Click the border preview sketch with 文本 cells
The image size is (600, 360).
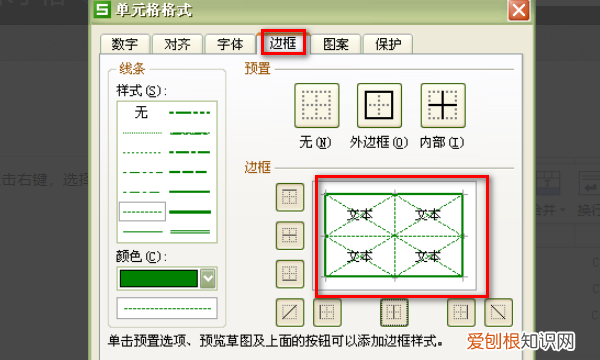(x=395, y=236)
